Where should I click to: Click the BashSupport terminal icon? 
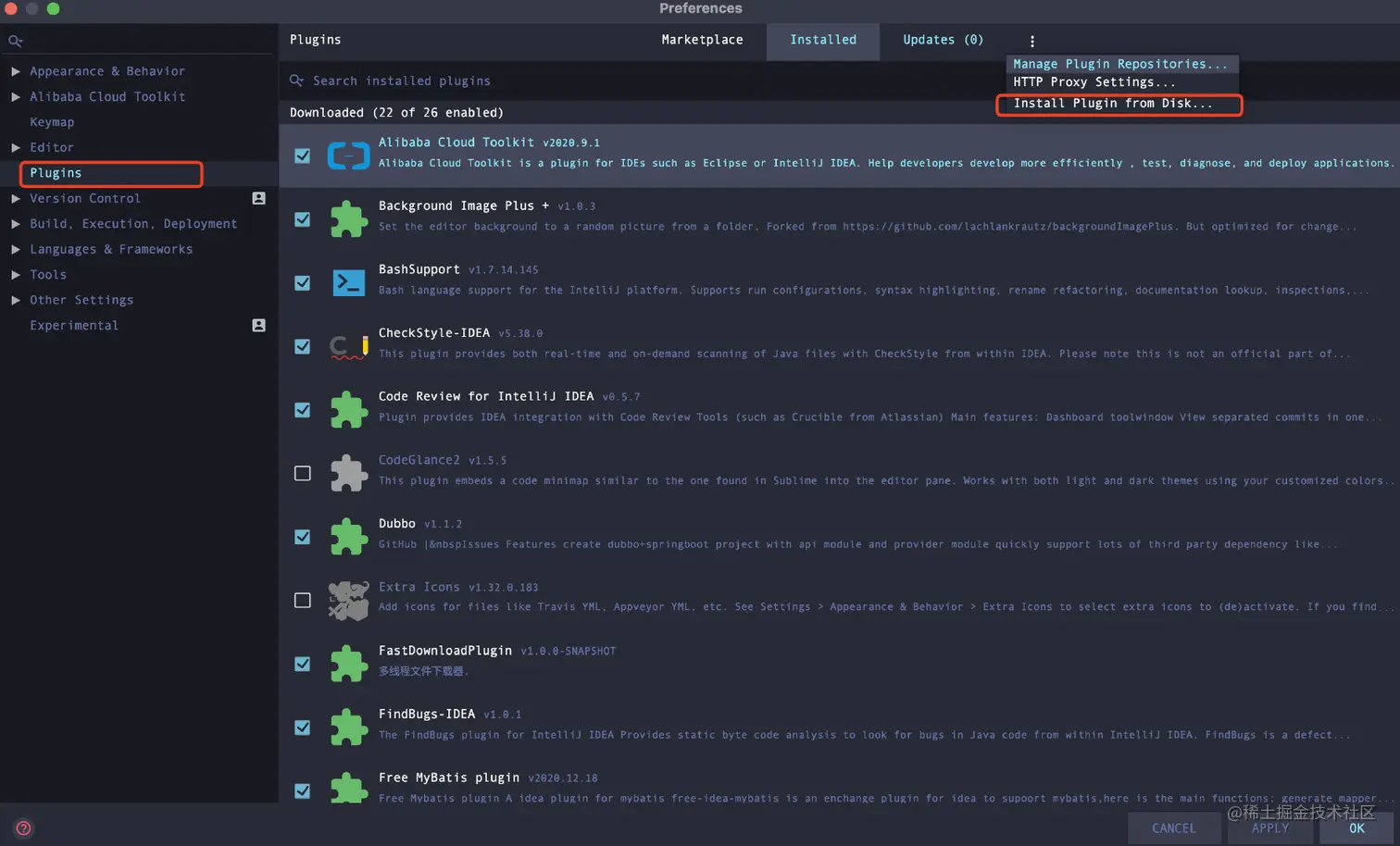tap(348, 282)
